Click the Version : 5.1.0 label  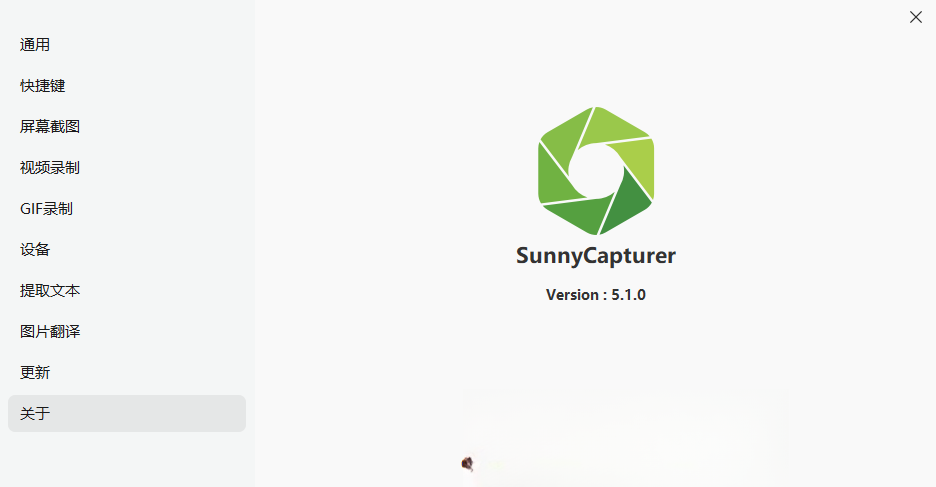coord(596,295)
